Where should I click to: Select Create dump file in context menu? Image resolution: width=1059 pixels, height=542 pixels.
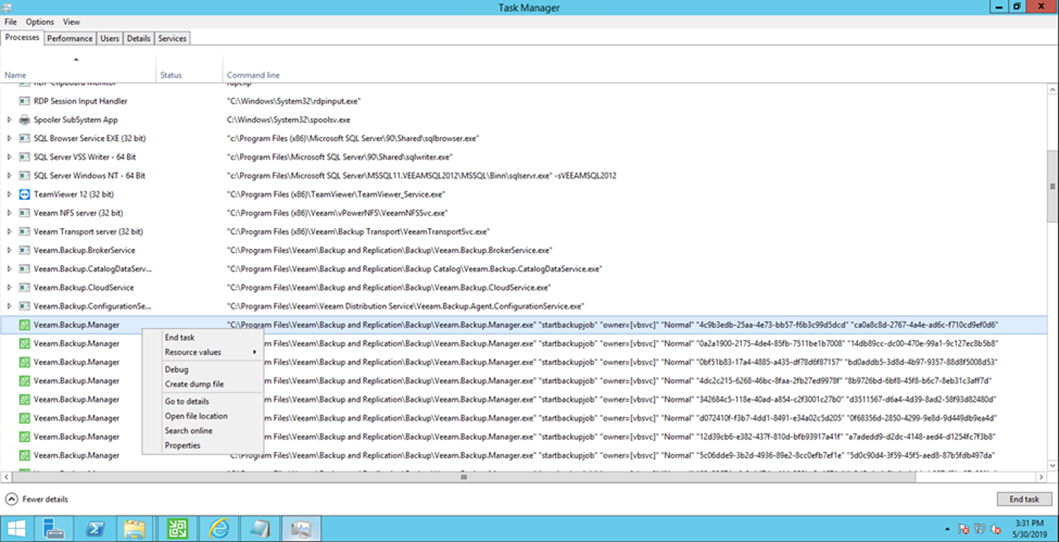coord(202,384)
